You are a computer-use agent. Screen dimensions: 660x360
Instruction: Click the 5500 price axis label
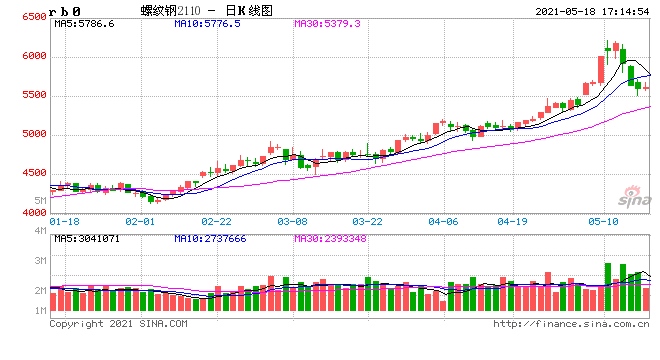[x=35, y=95]
